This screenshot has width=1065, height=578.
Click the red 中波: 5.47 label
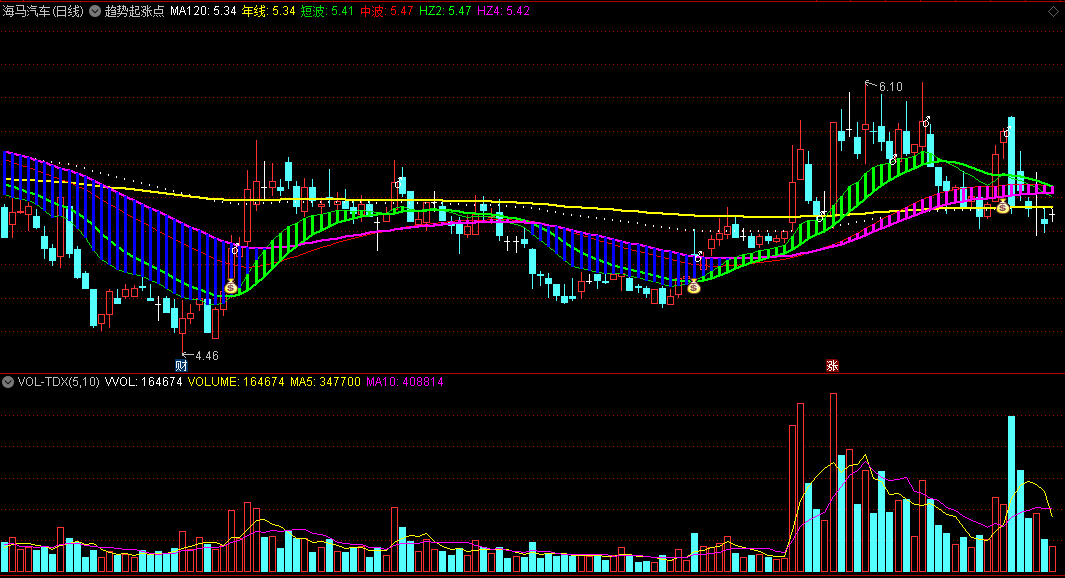(386, 11)
